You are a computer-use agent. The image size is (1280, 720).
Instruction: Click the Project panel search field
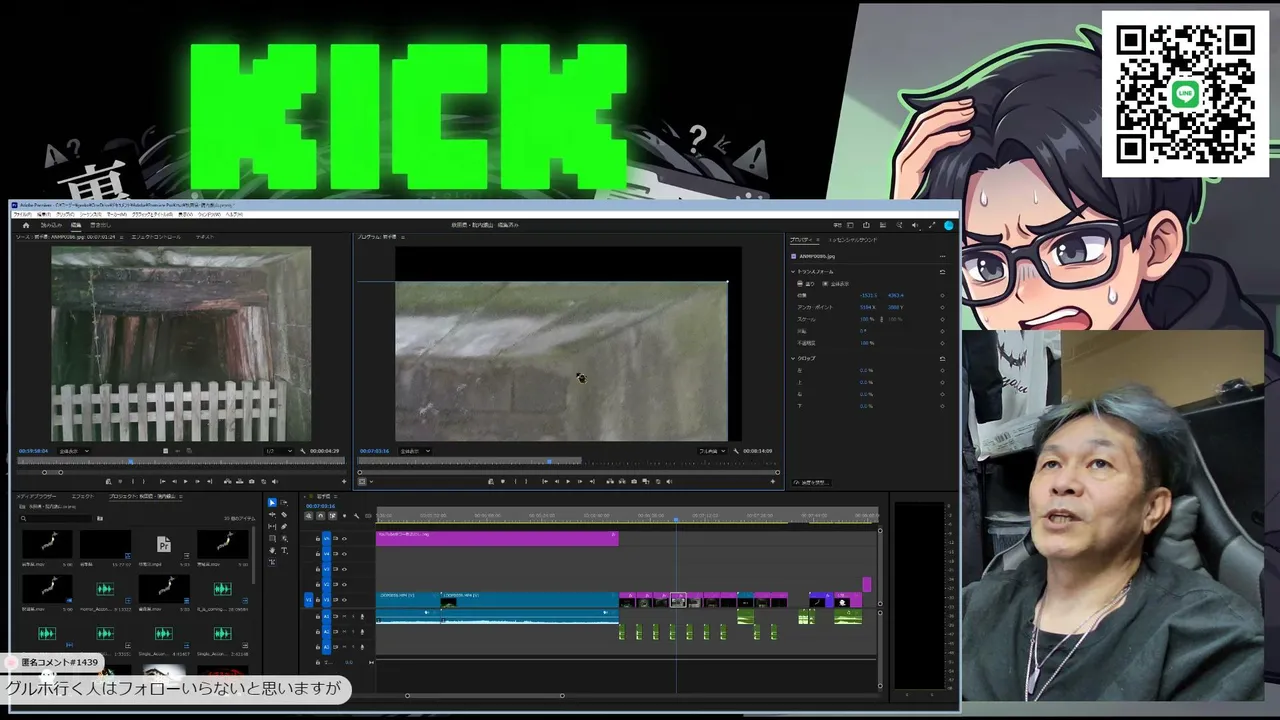pyautogui.click(x=55, y=518)
